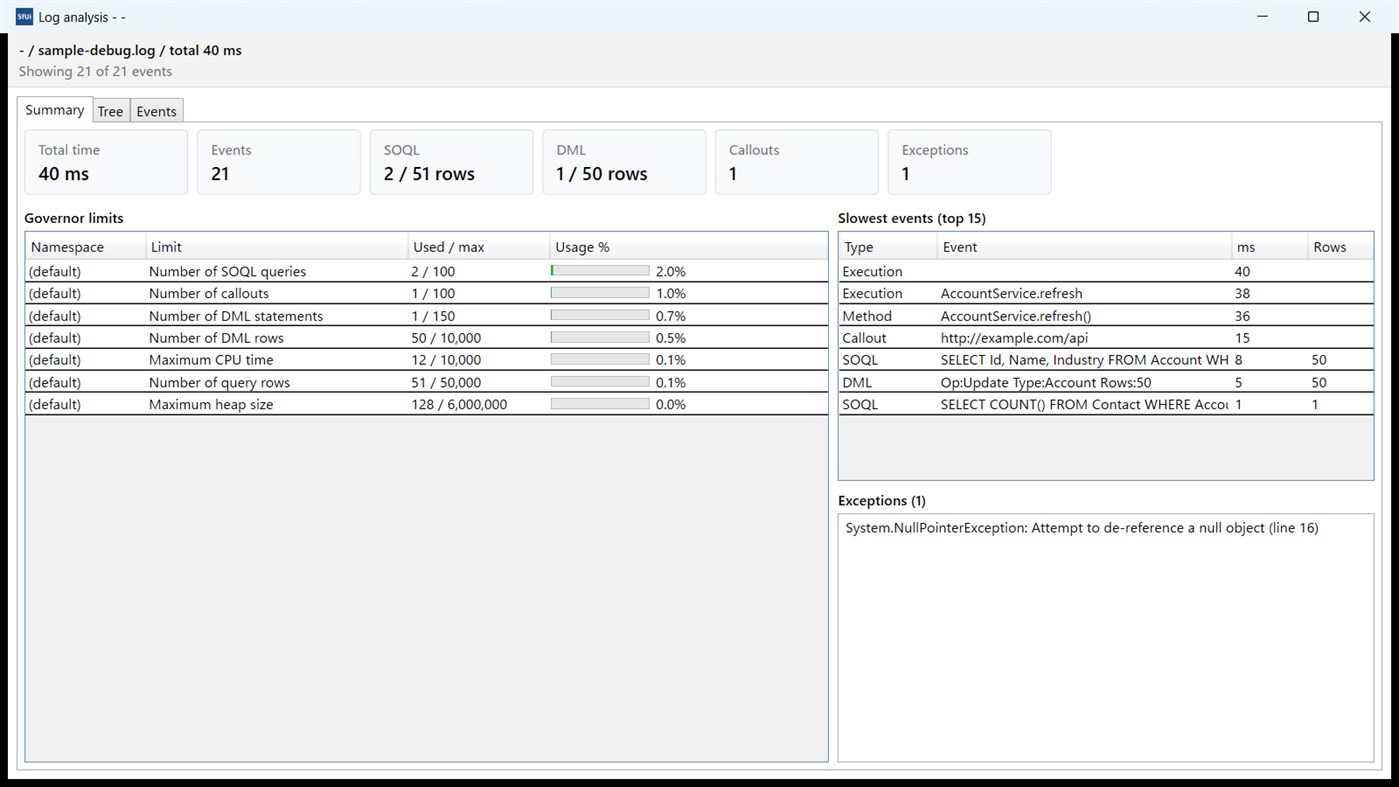Select the SELECT COUNT() FROM Contact event
The height and width of the screenshot is (787, 1399).
click(1106, 404)
